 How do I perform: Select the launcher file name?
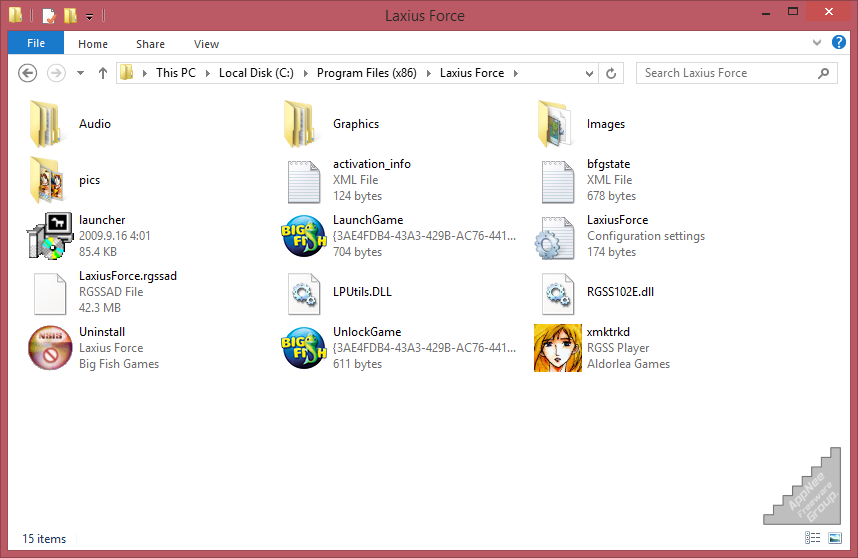(102, 220)
